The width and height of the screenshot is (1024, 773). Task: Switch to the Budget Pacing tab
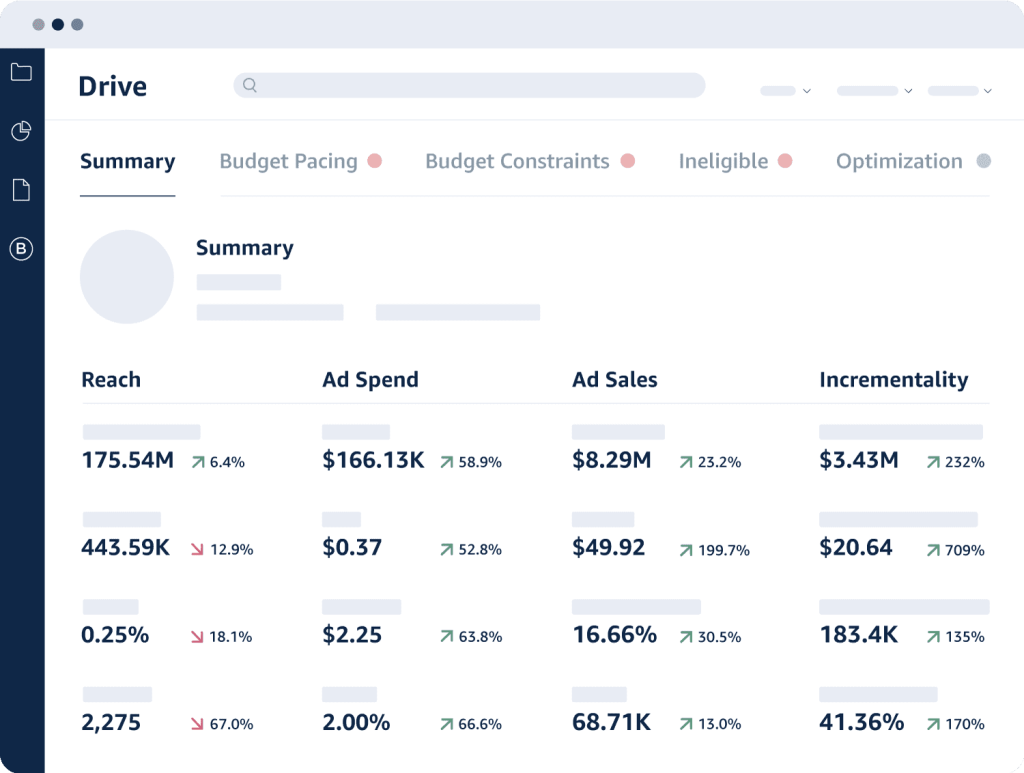[289, 161]
